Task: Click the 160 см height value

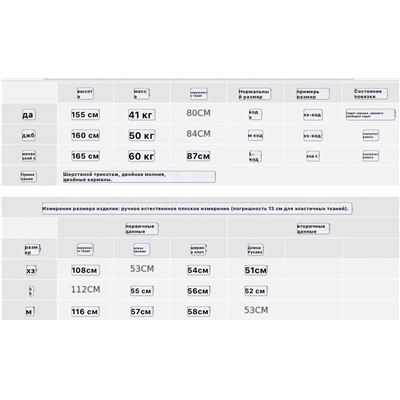Action: tap(85, 135)
